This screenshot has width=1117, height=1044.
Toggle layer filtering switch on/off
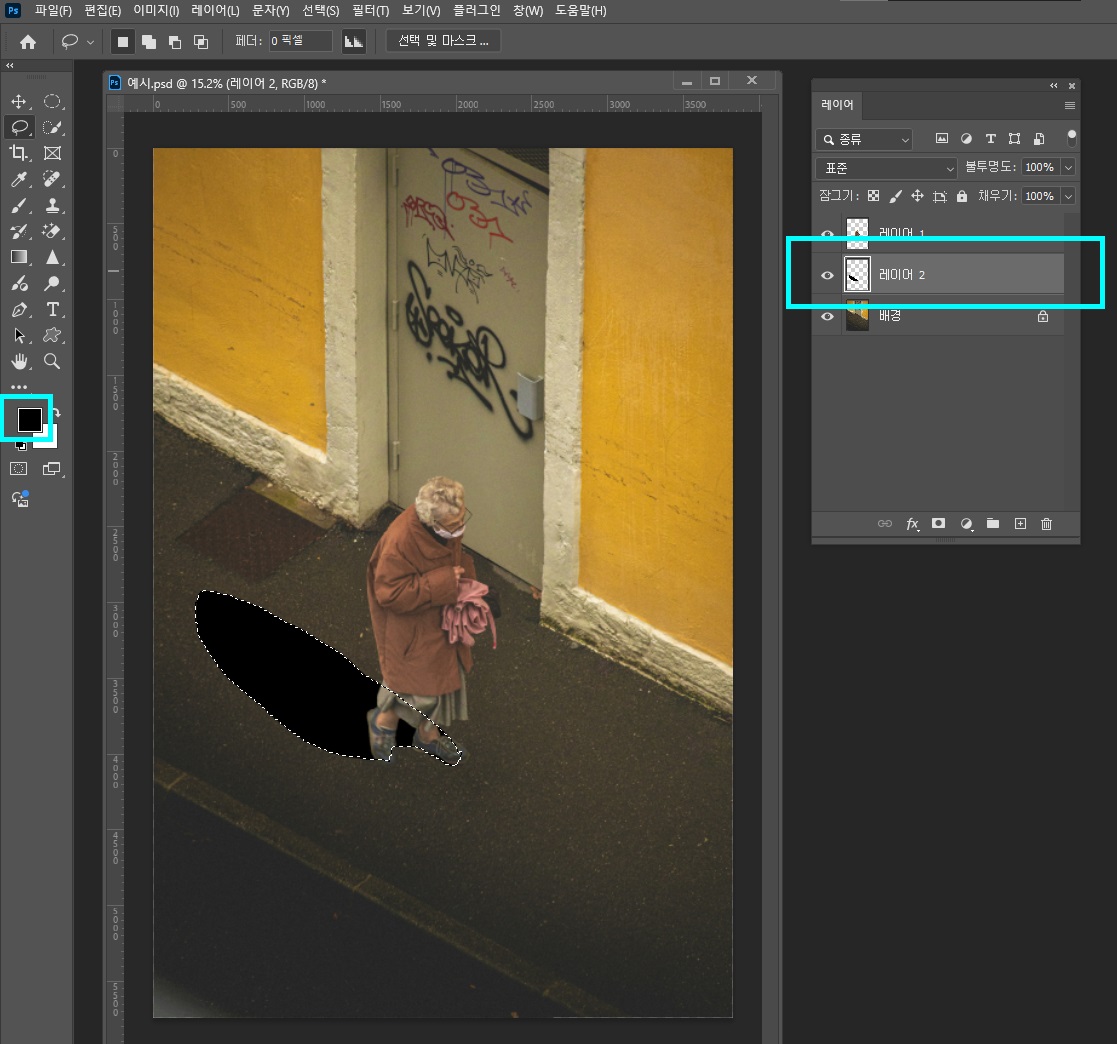pos(1071,138)
